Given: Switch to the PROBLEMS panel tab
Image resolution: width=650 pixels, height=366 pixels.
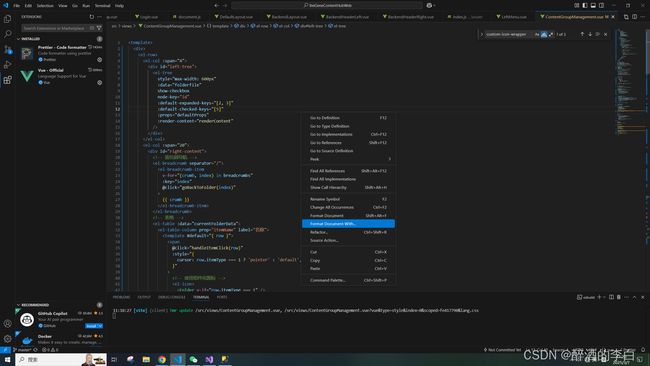Looking at the screenshot, I should pos(121,297).
